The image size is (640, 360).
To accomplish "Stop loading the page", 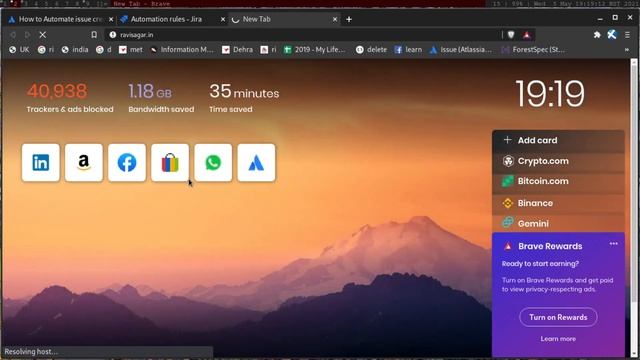I will [x=42, y=35].
